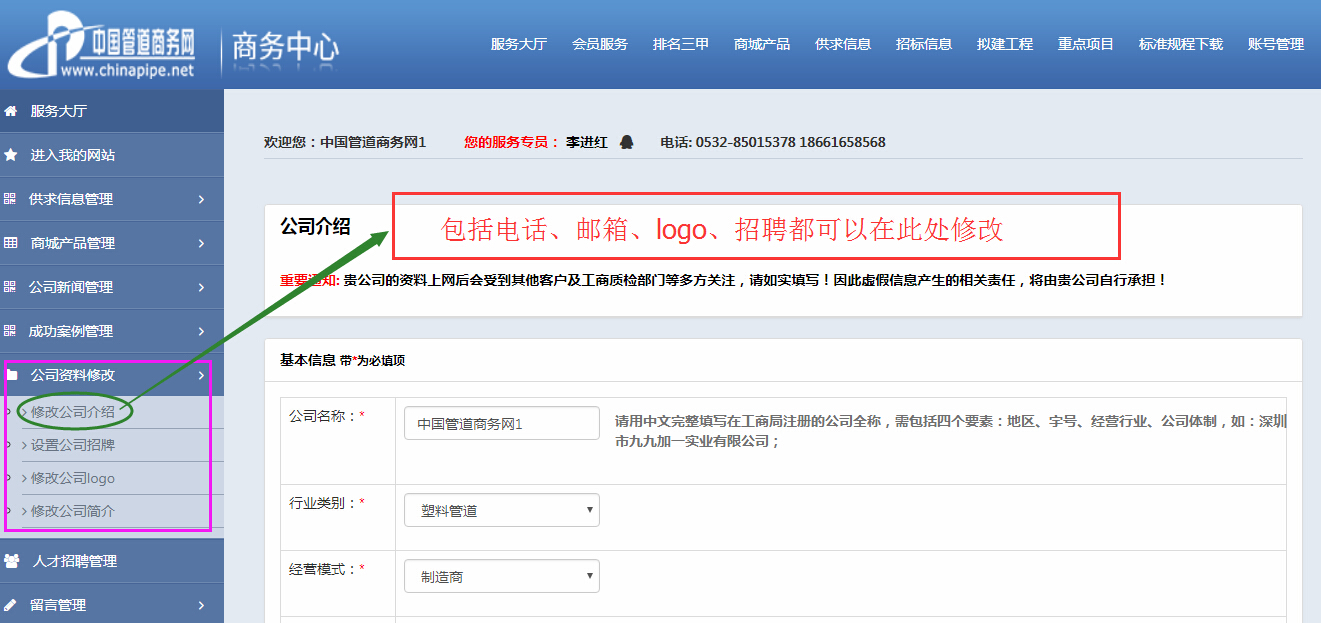Open the 设置公司招牌 sidebar link

coord(73,445)
